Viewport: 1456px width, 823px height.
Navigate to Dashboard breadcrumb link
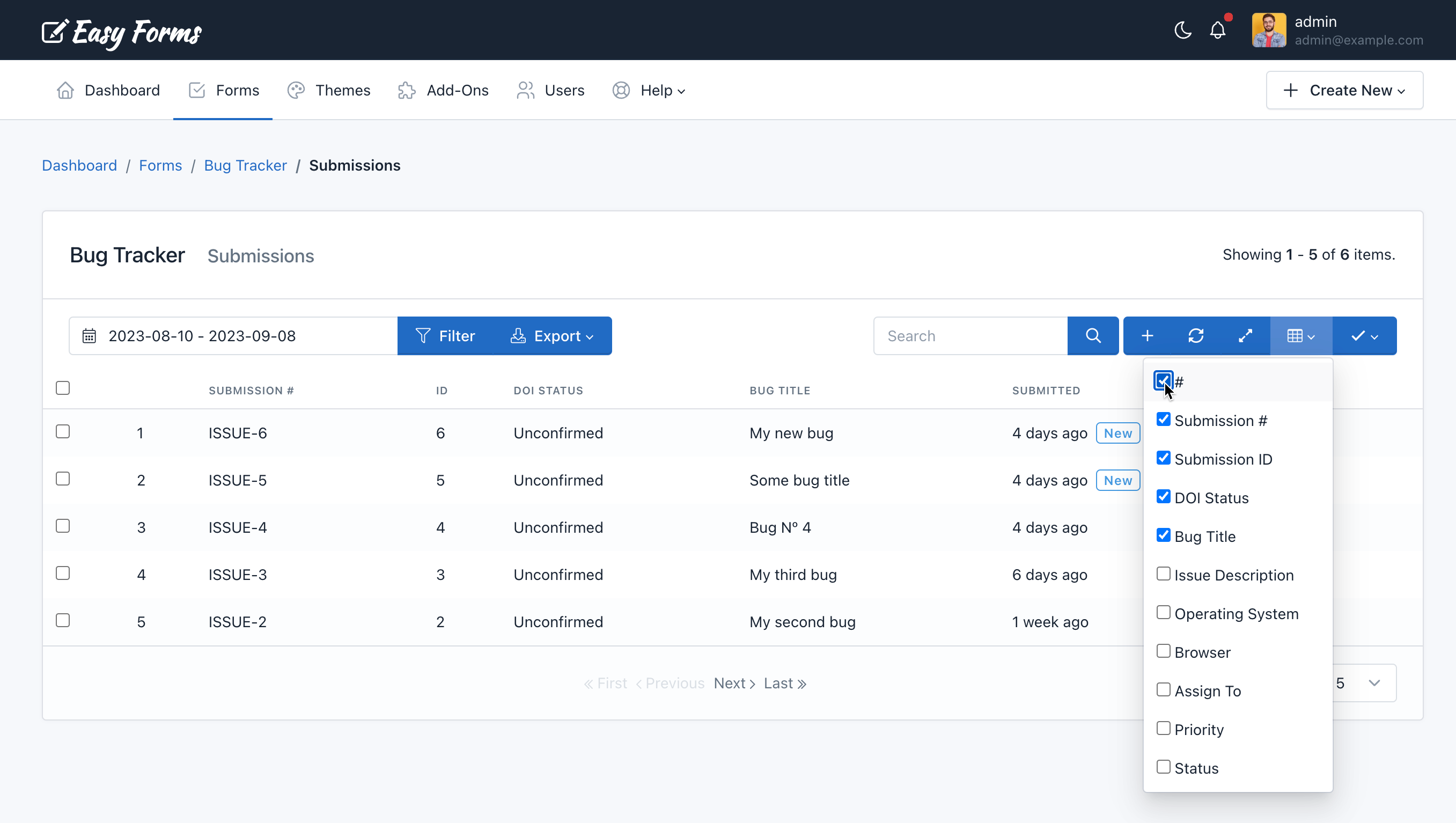click(79, 165)
